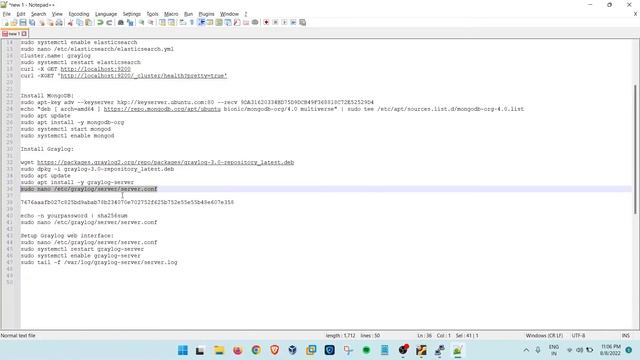This screenshot has height=360, width=640.
Task: Click the Save All toolbar icon
Action: point(32,22)
